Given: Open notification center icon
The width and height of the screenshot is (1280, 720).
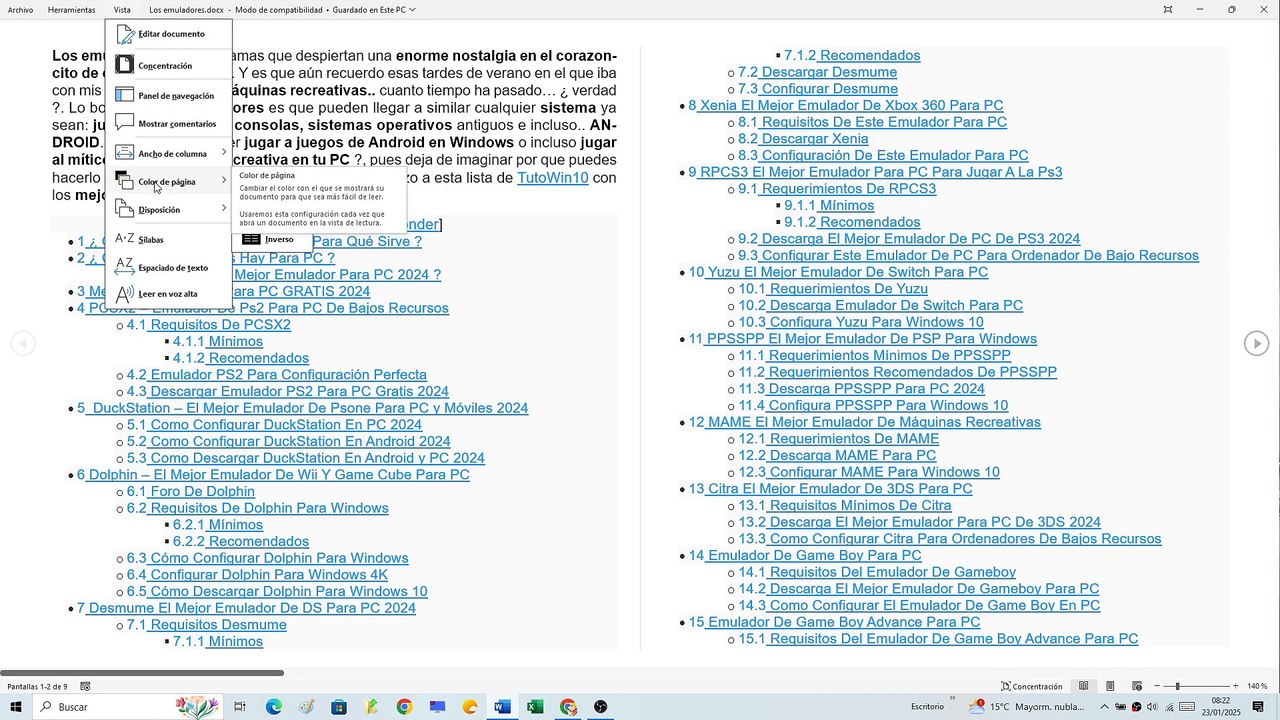Looking at the screenshot, I should (x=1258, y=707).
